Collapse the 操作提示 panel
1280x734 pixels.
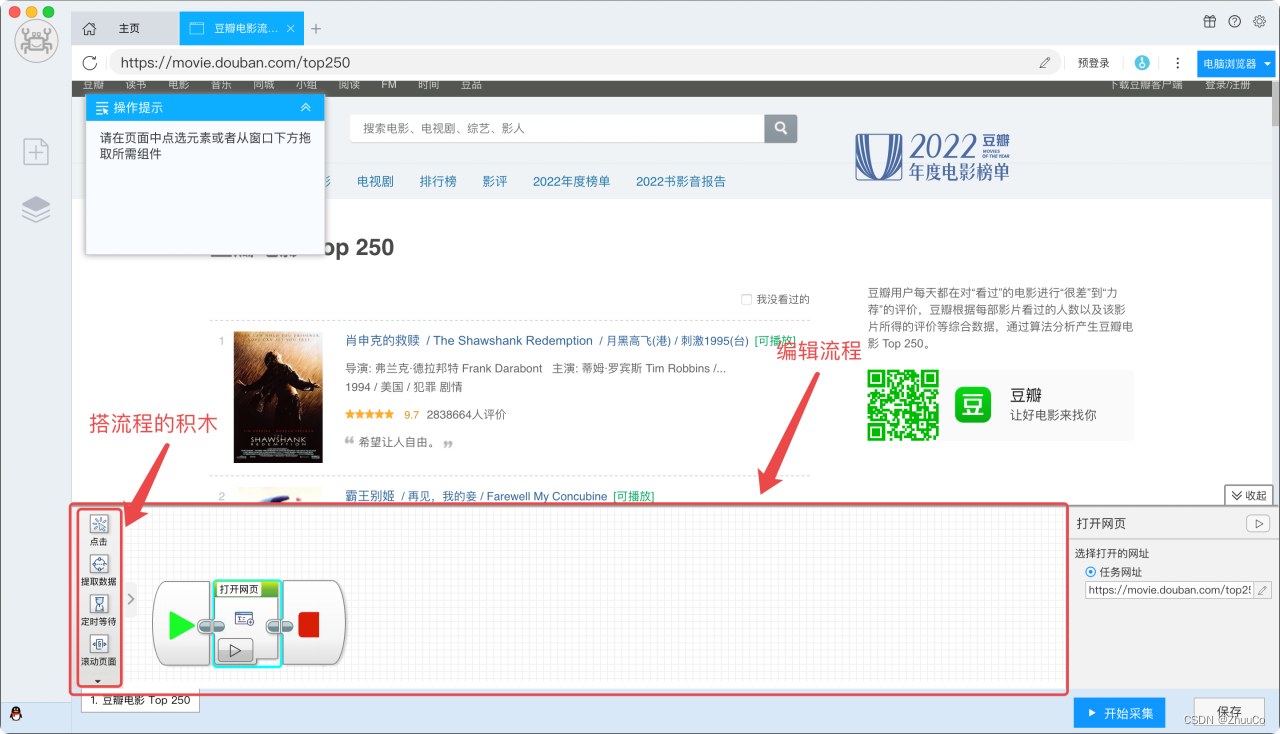tap(306, 107)
